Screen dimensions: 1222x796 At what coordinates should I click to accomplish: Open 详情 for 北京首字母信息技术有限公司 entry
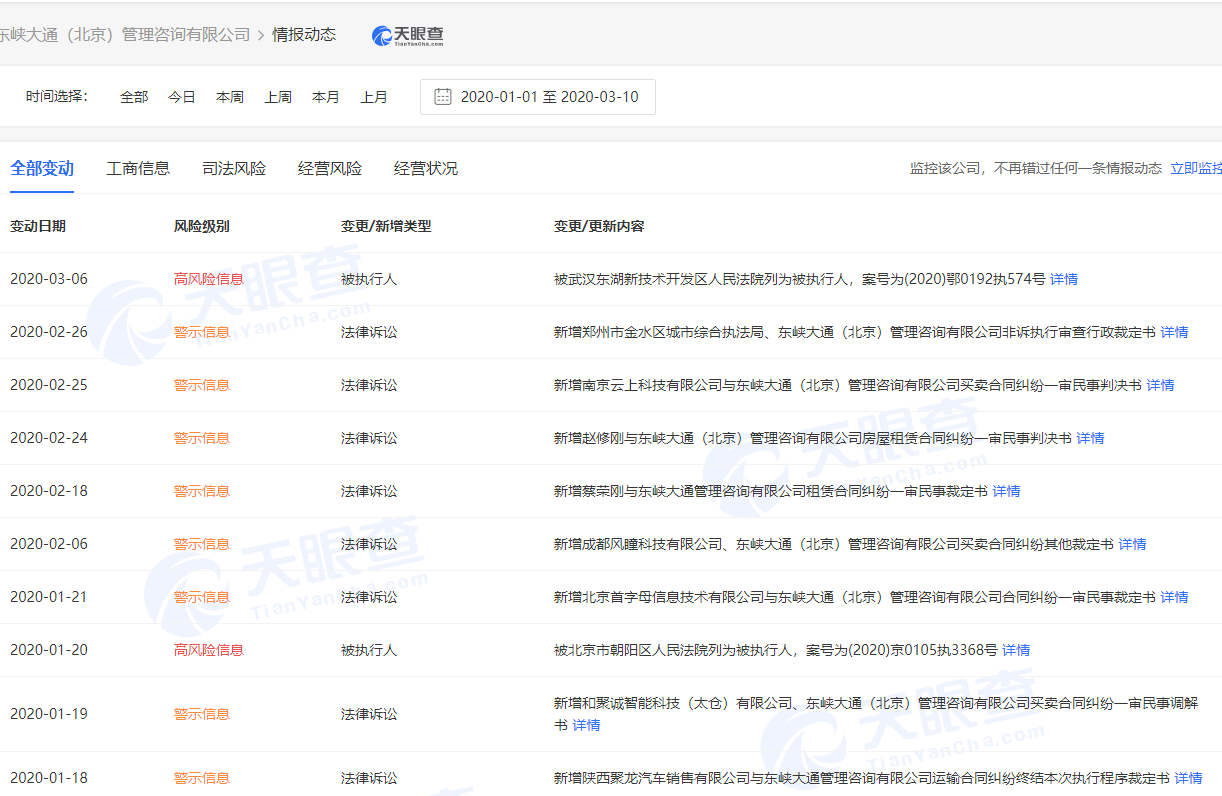[x=1174, y=597]
